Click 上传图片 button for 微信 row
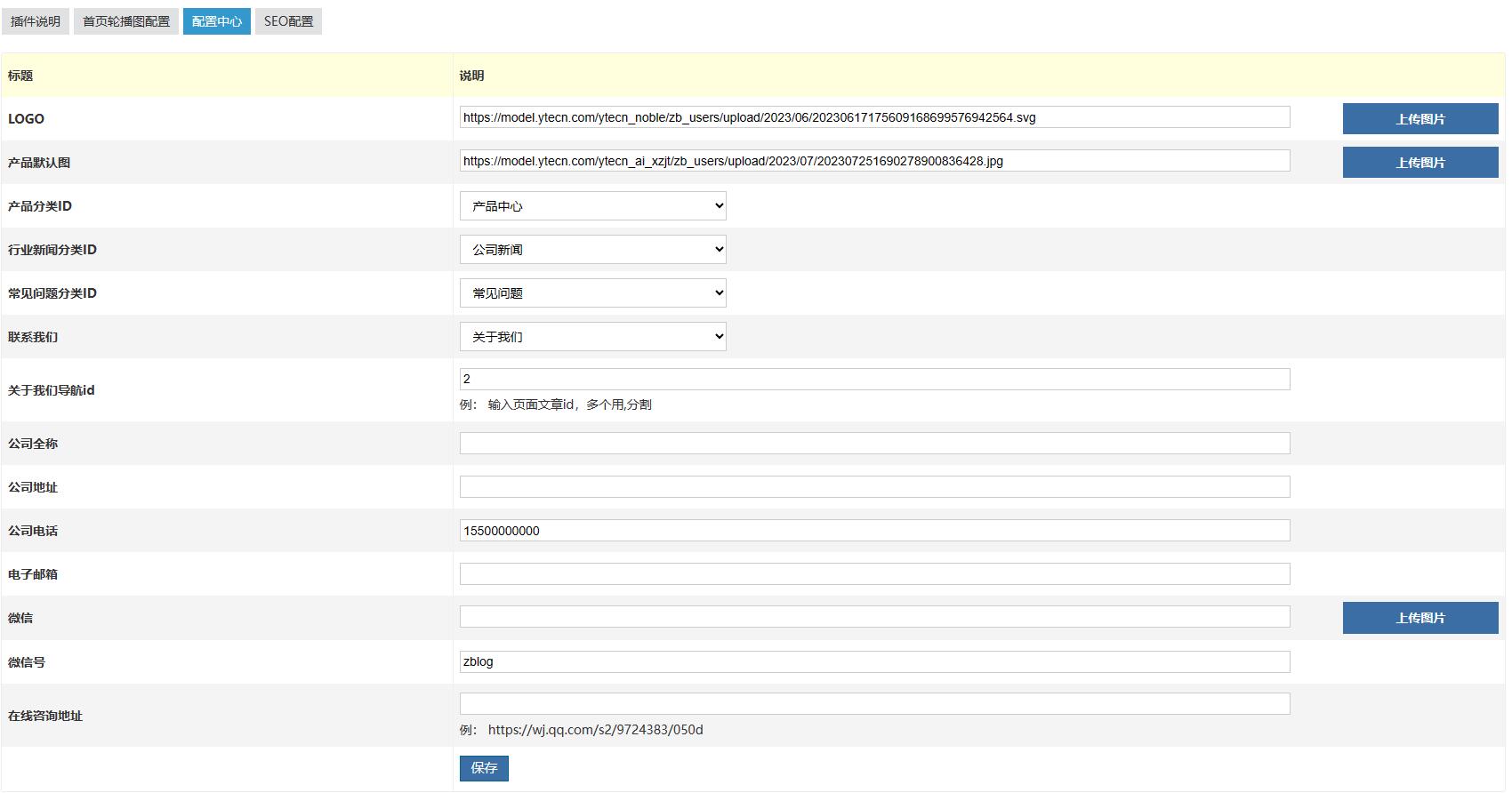 pos(1420,617)
